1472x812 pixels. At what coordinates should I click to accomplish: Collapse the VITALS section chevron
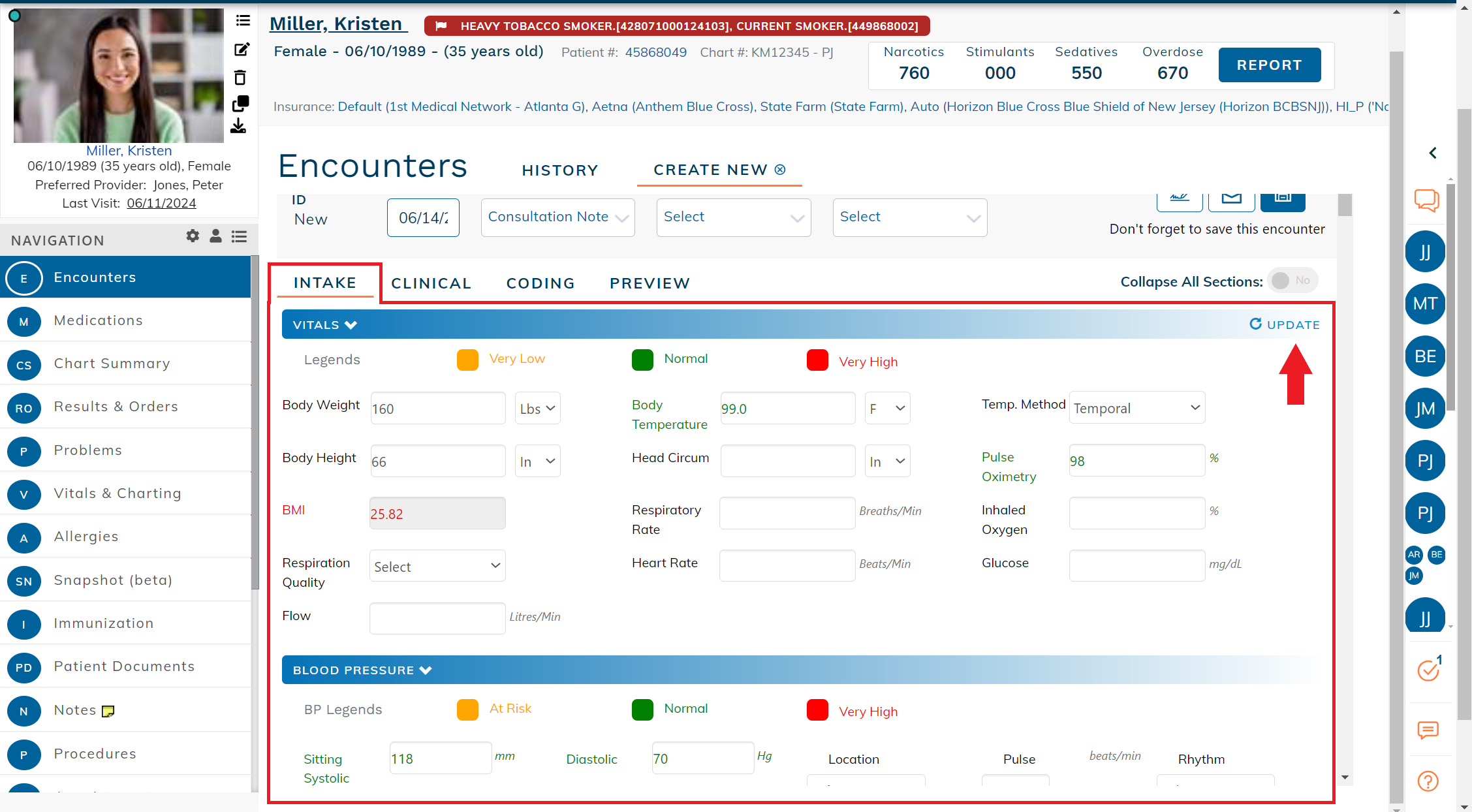(x=351, y=324)
